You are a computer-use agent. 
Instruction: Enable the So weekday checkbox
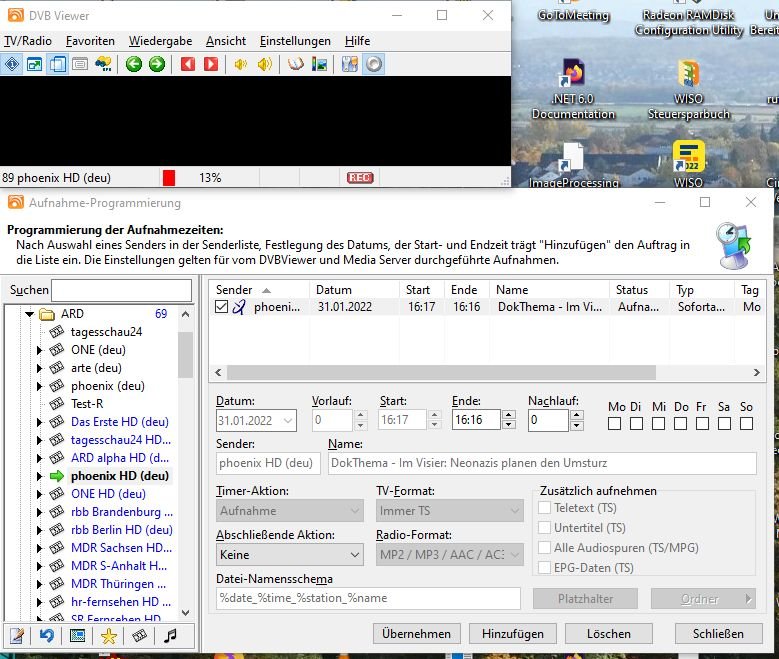(746, 424)
